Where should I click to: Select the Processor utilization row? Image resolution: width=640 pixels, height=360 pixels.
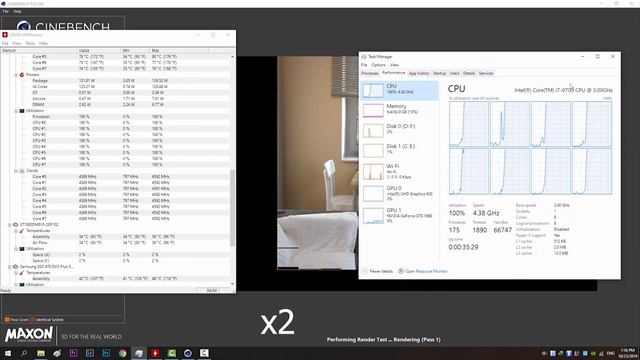point(116,117)
